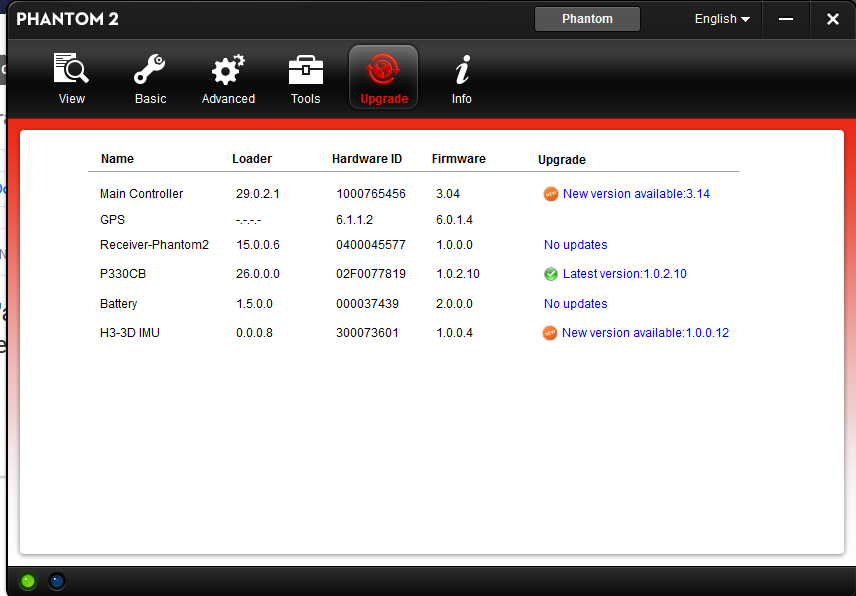
Task: Click loader value '15.0.0.6'
Action: [258, 245]
